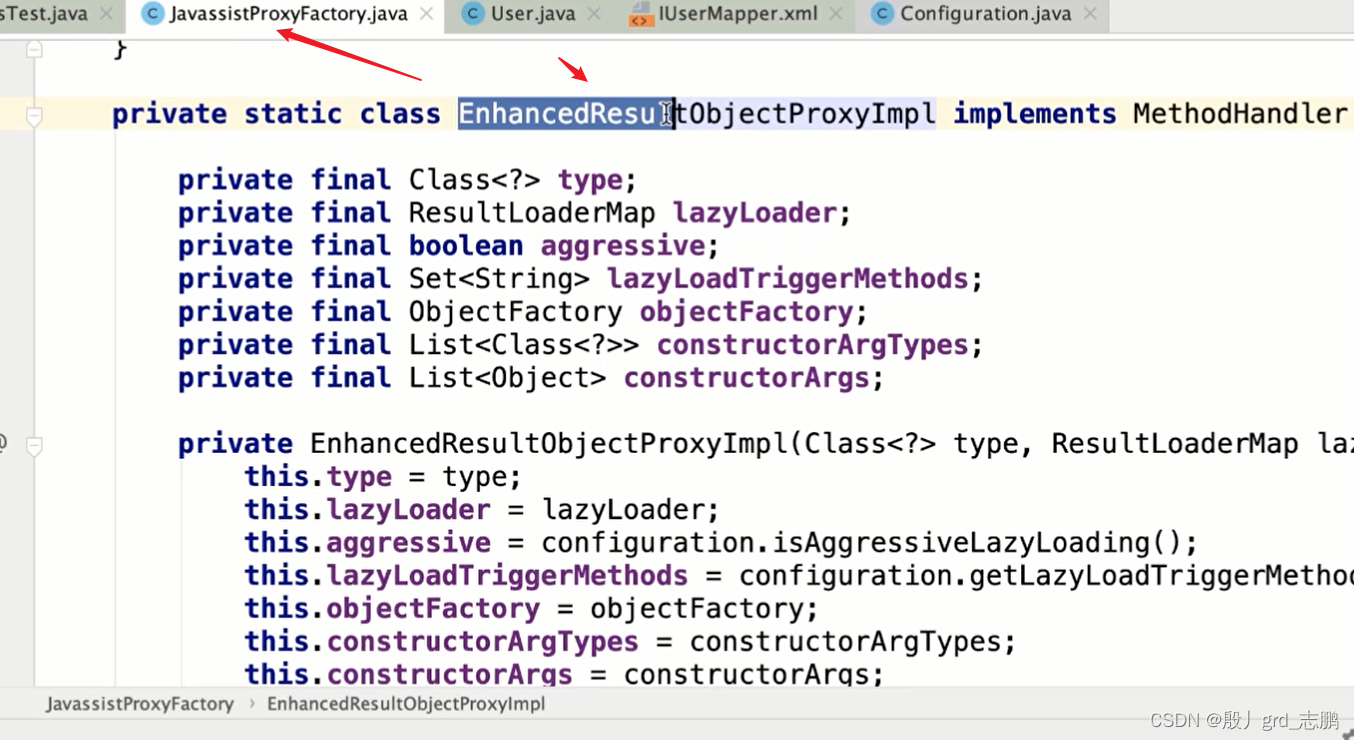
Task: Click the type field in the Class<?> declaration
Action: click(x=590, y=180)
